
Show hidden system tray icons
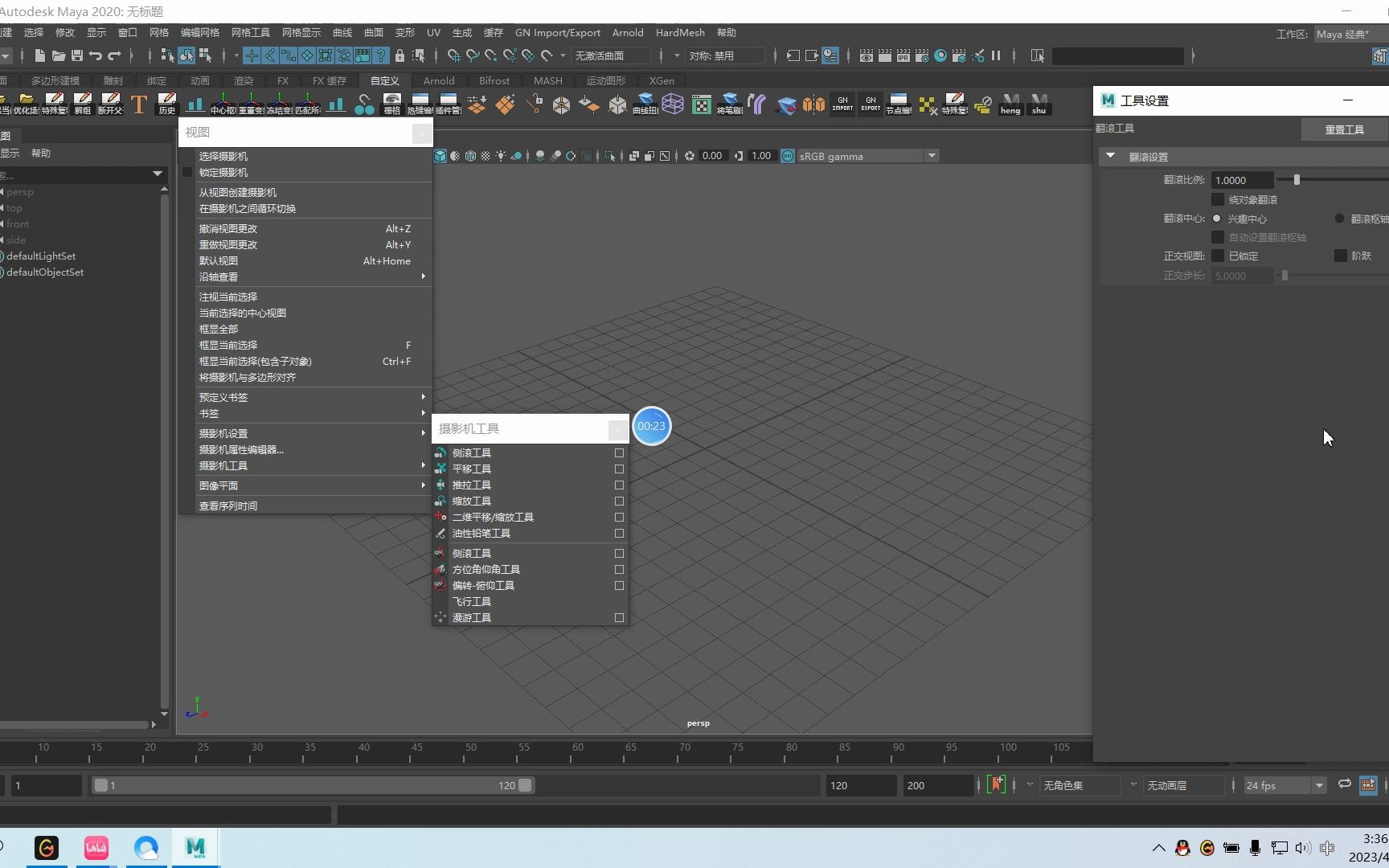[x=1158, y=848]
